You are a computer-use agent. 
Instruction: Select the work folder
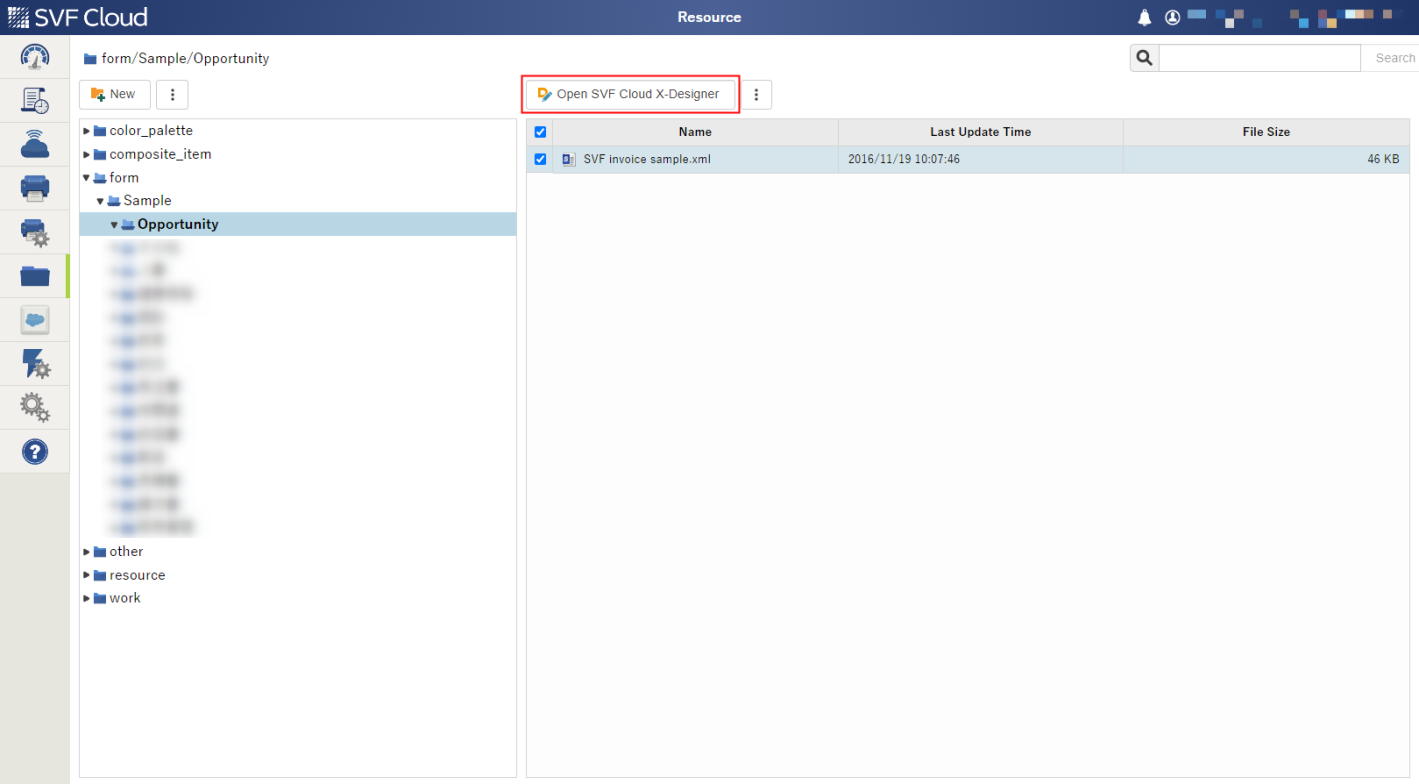[x=125, y=598]
